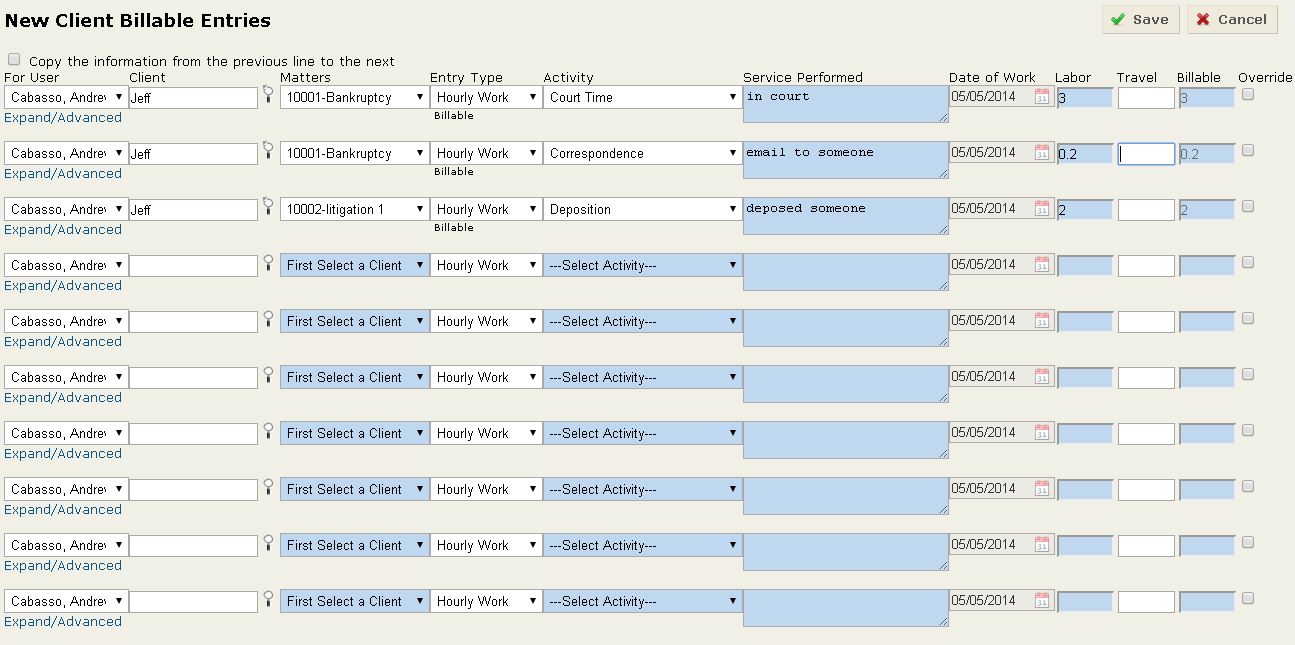Click the 'deposed someone' service text area
This screenshot has height=645, width=1295.
tap(846, 216)
